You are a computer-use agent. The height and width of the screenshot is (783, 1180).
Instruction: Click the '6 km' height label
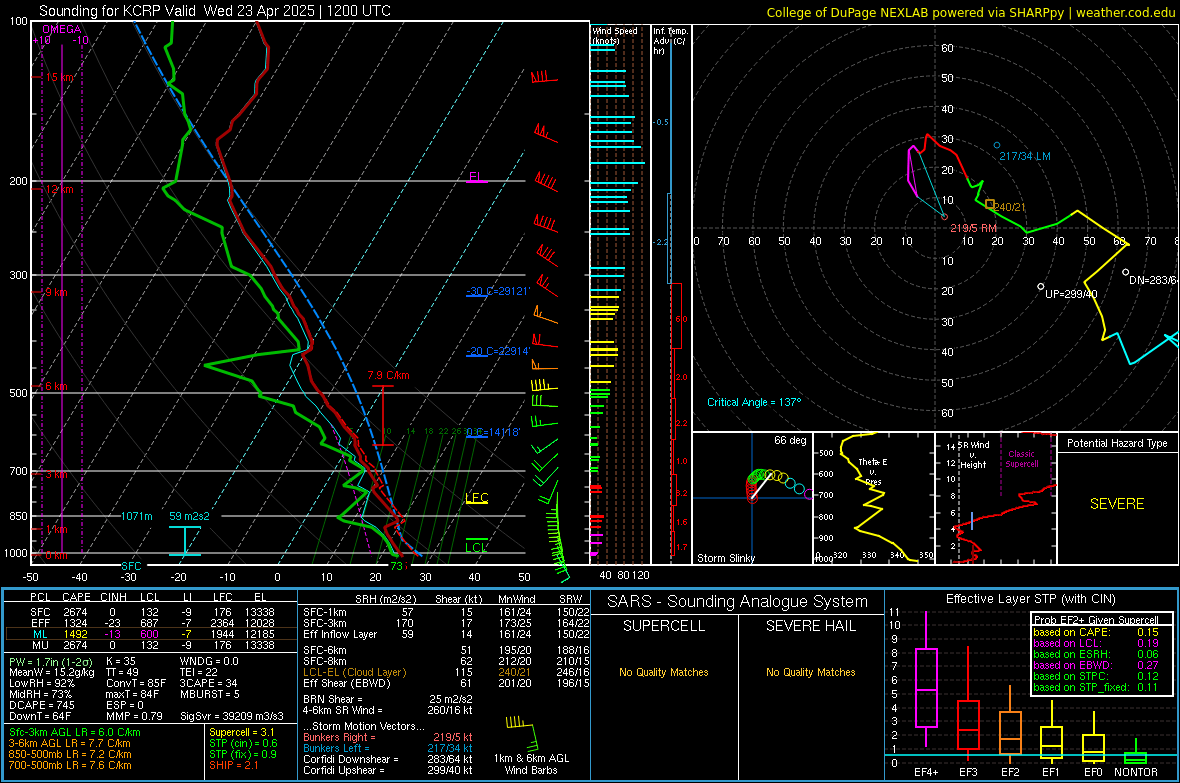pyautogui.click(x=56, y=386)
